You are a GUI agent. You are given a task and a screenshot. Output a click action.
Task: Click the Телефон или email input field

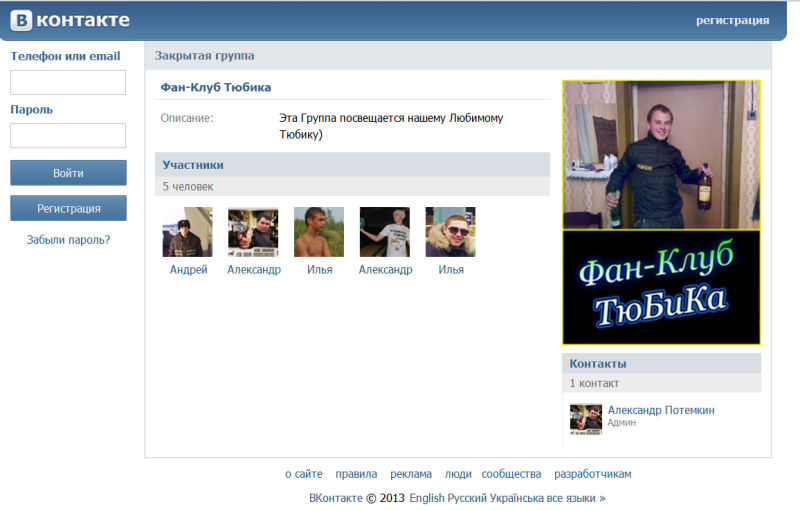click(68, 83)
